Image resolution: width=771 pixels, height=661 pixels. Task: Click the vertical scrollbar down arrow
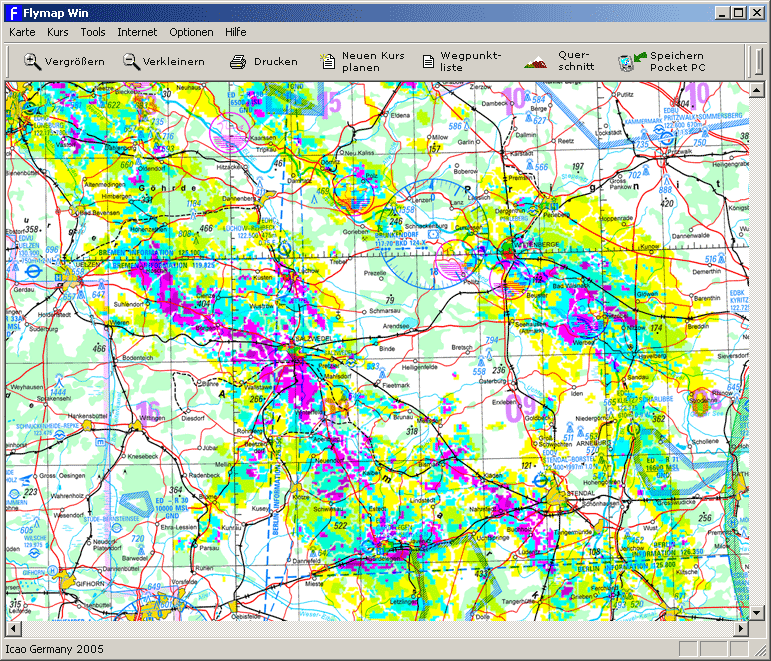756,613
